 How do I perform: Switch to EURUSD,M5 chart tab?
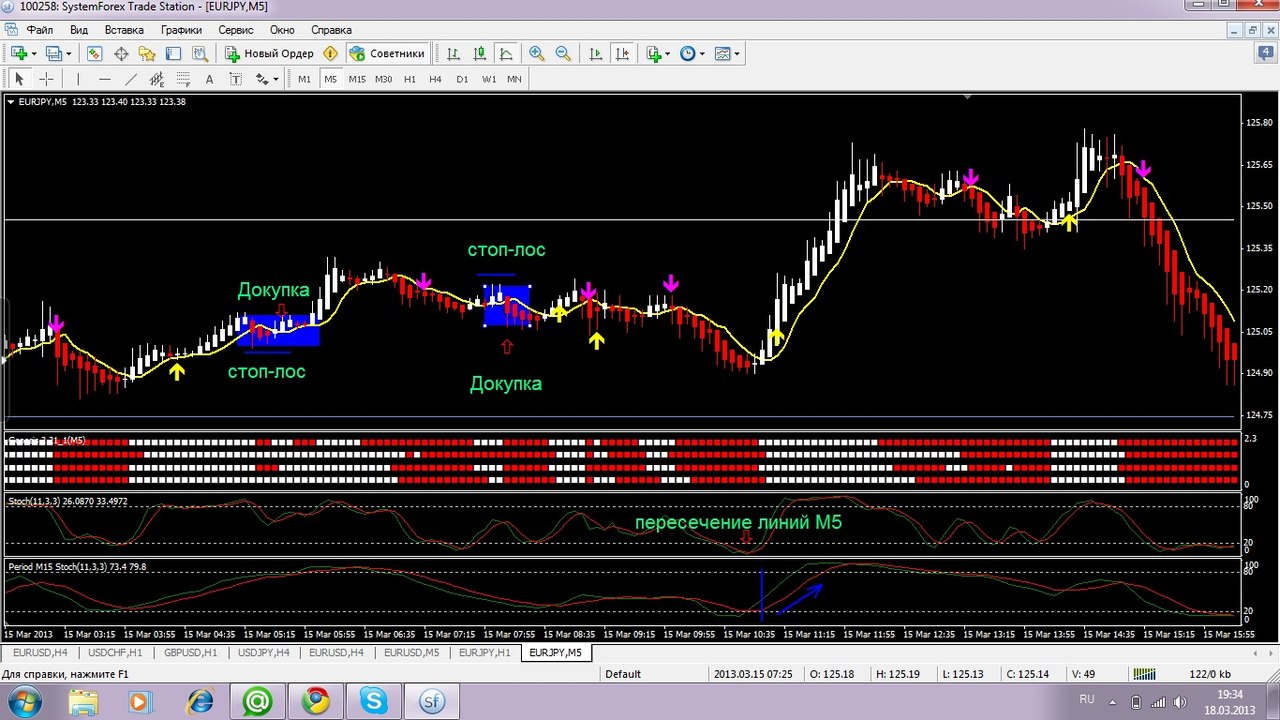[x=412, y=653]
